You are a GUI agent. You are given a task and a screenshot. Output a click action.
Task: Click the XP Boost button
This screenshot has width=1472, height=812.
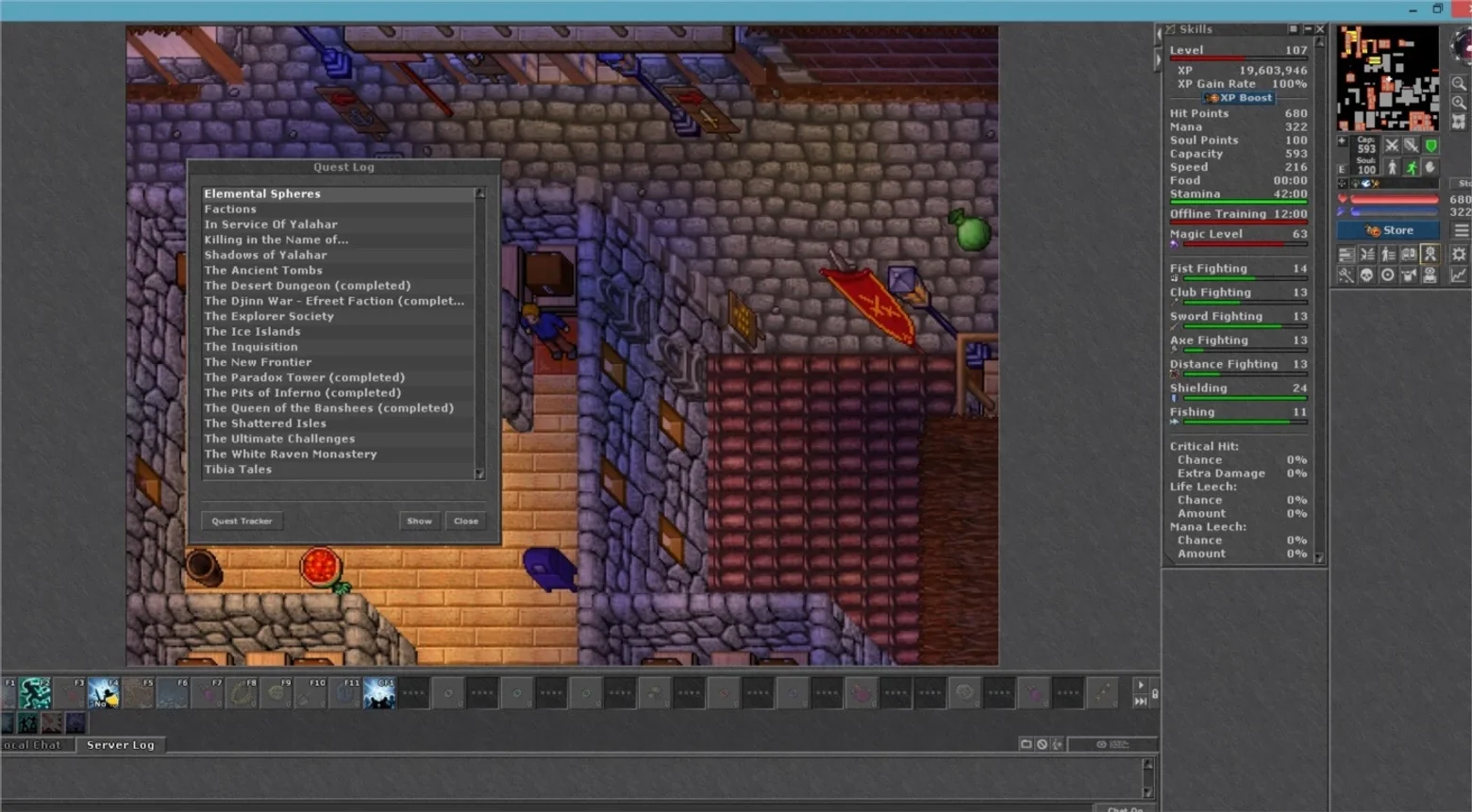pyautogui.click(x=1239, y=98)
